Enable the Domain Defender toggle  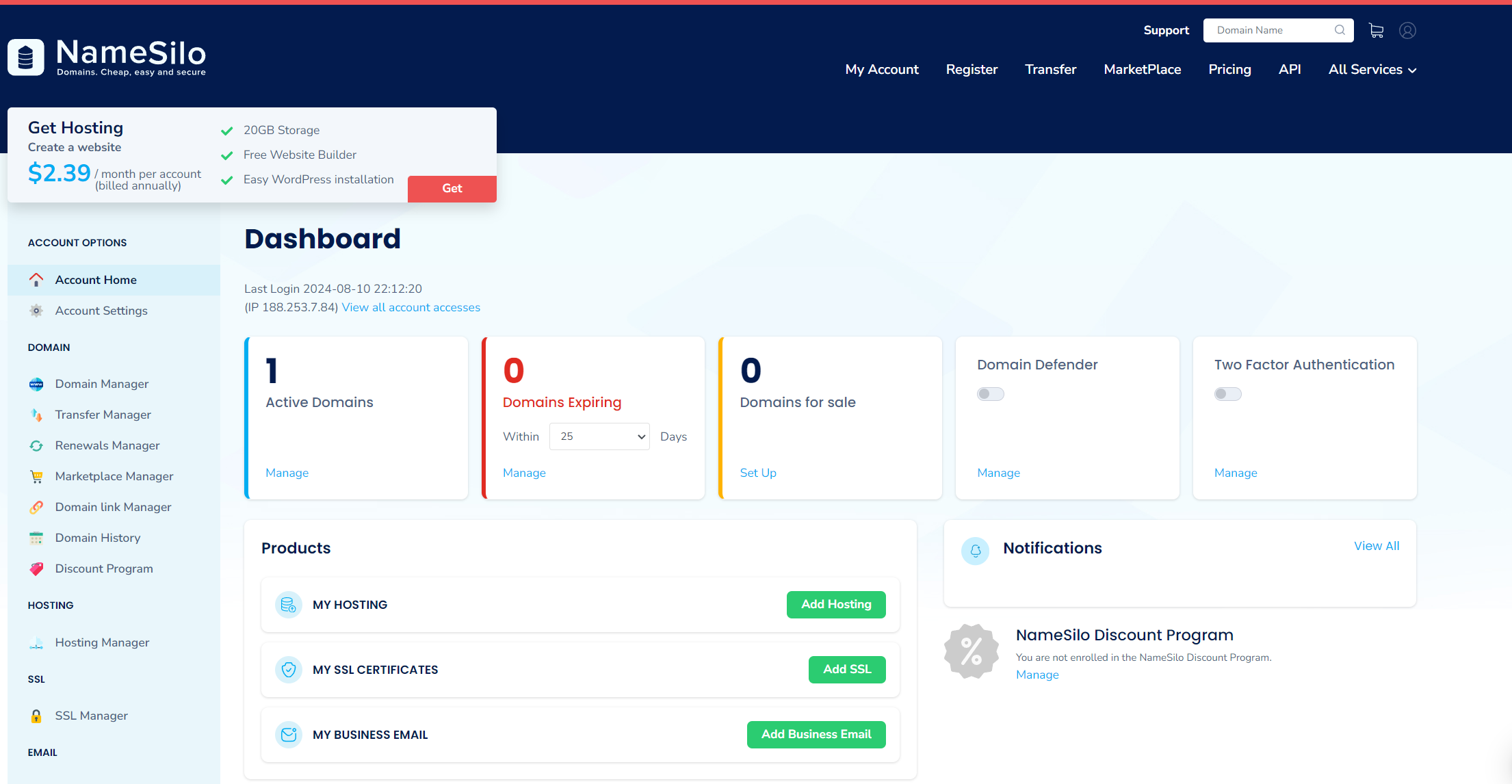coord(990,394)
